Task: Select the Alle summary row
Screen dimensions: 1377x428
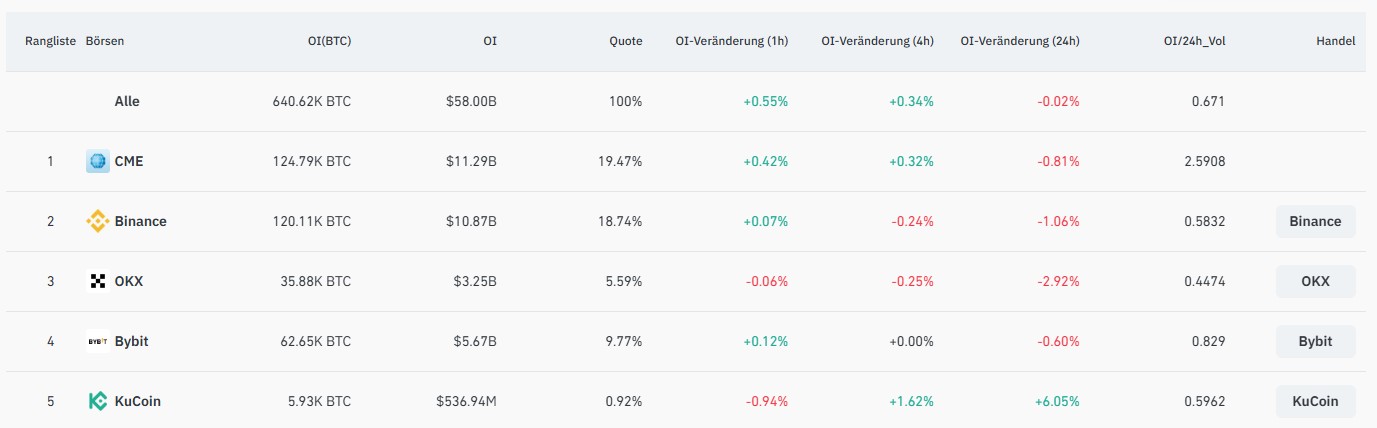Action: coord(127,101)
